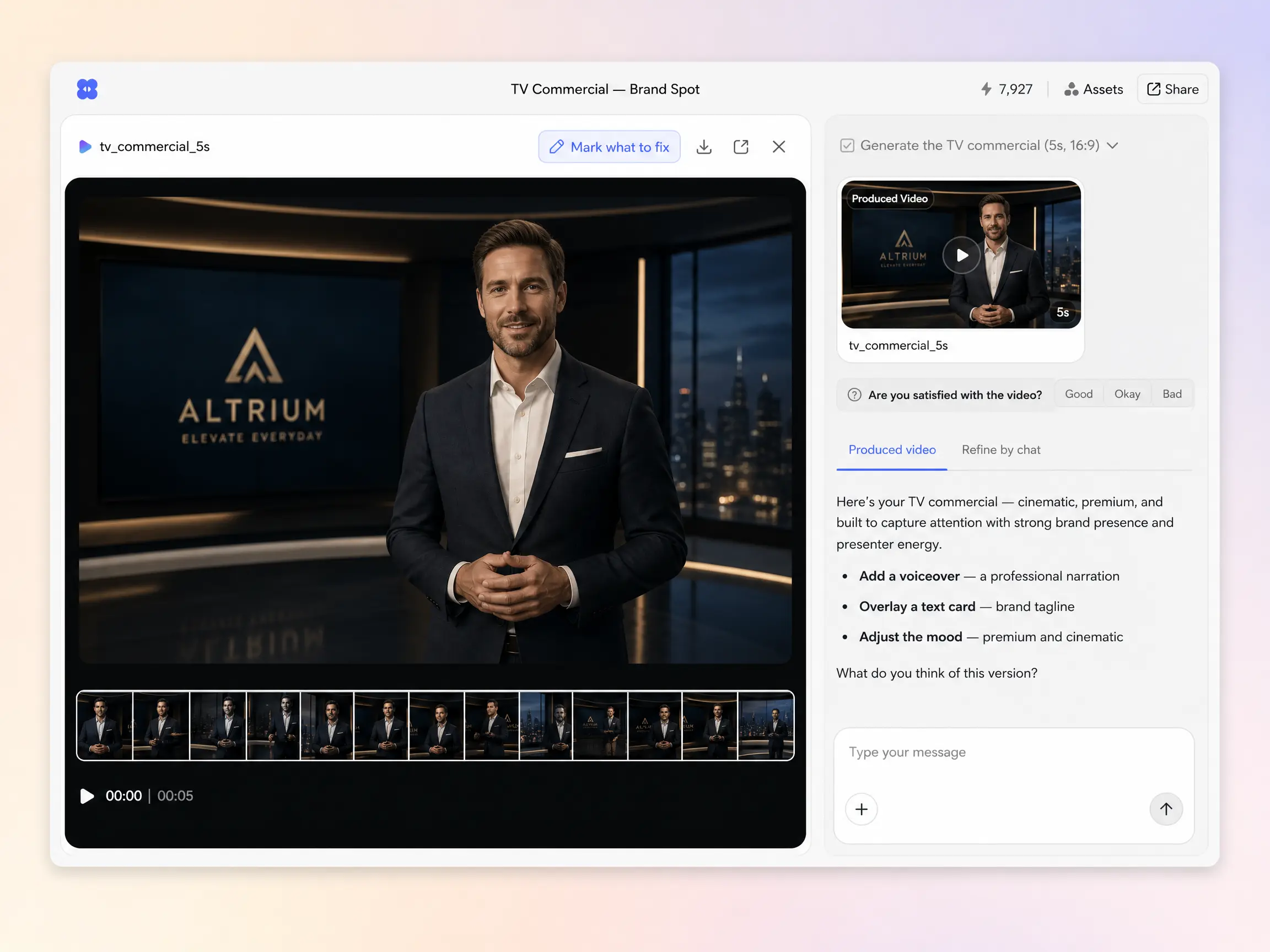Open the Assets panel

pyautogui.click(x=1093, y=89)
